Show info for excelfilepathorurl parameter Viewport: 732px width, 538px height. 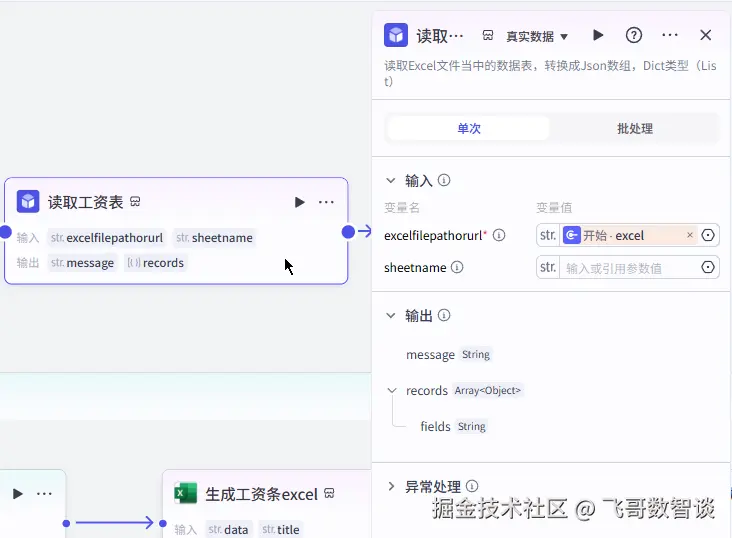pos(499,235)
